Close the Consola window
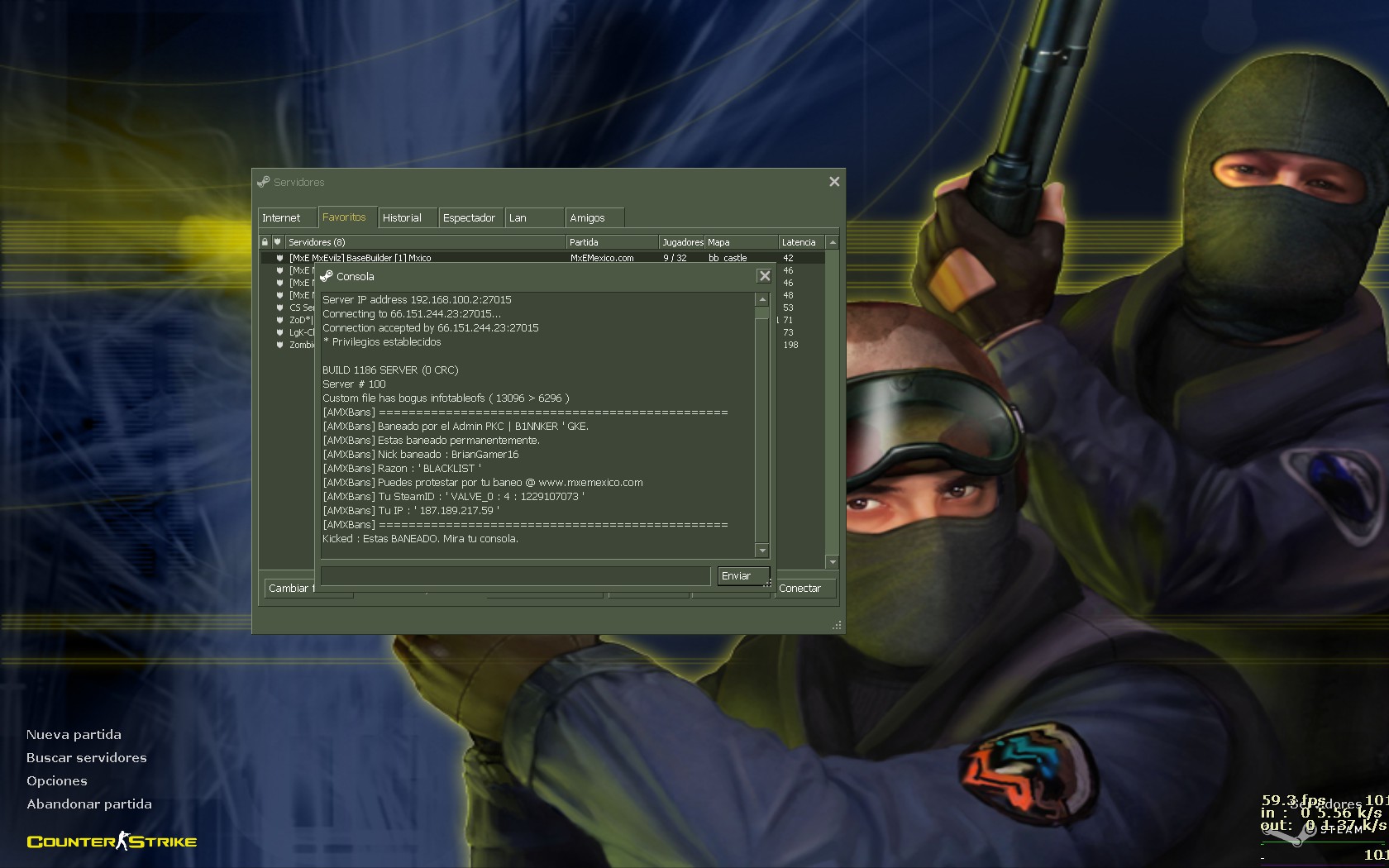Viewport: 1389px width, 868px height. pos(764,276)
